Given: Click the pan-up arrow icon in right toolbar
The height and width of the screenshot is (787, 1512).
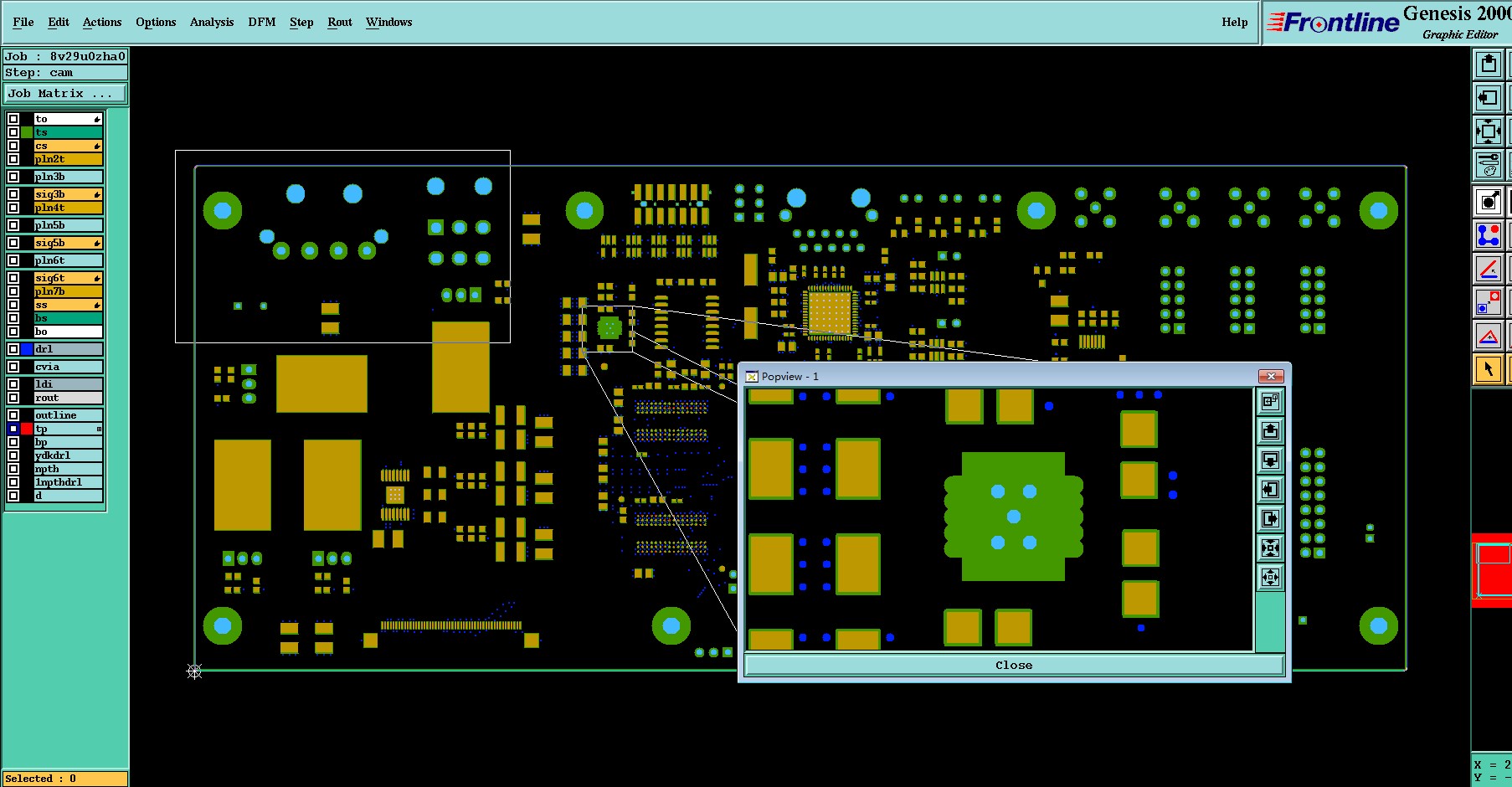Looking at the screenshot, I should (x=1488, y=64).
